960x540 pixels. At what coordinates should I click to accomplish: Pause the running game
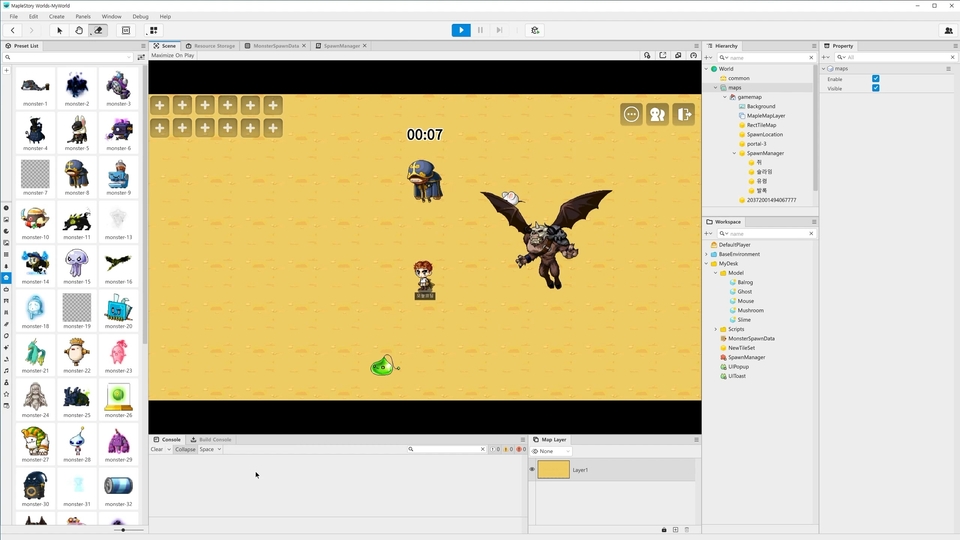pyautogui.click(x=480, y=30)
